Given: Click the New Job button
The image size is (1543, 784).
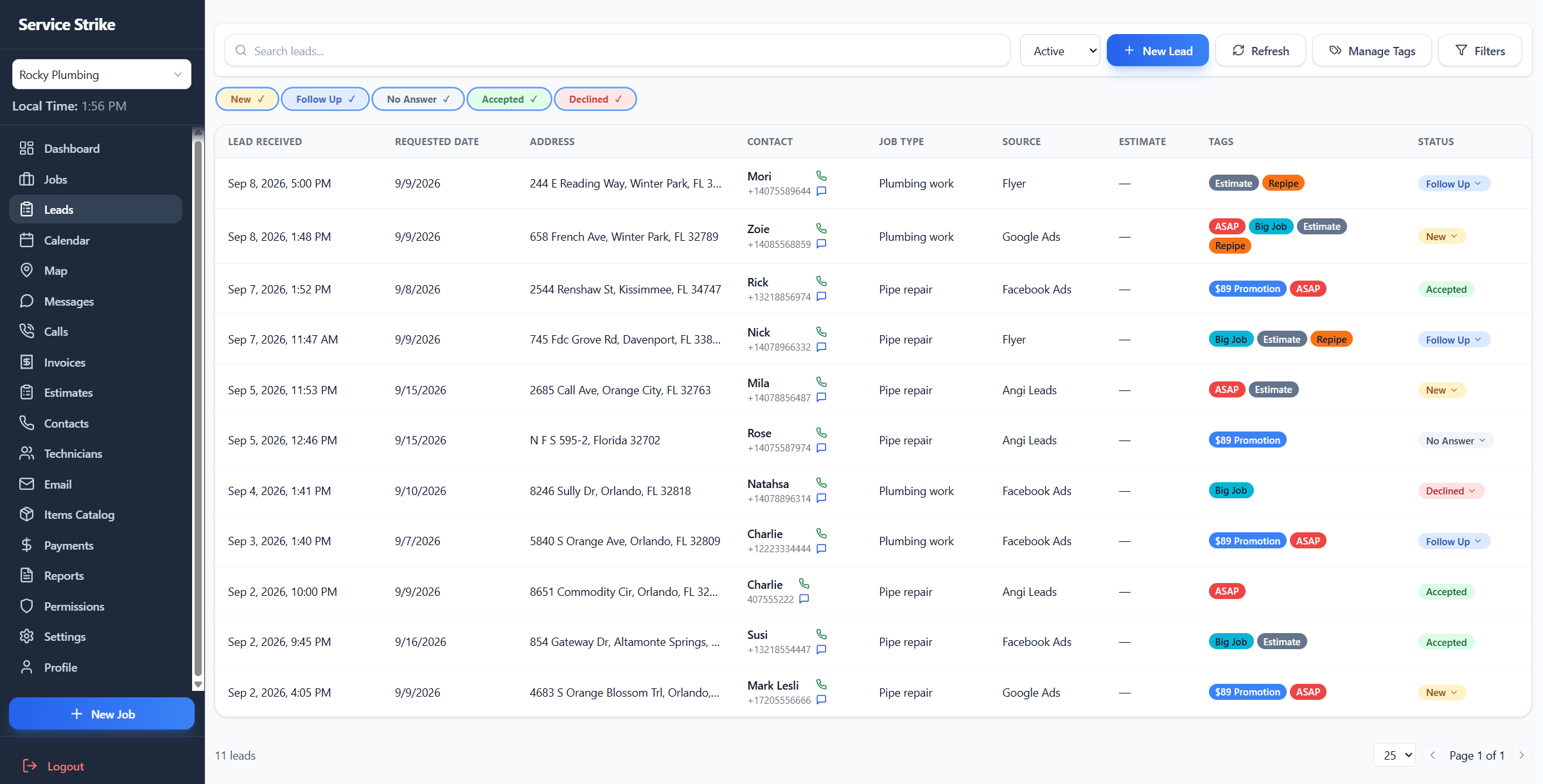Looking at the screenshot, I should pyautogui.click(x=101, y=713).
